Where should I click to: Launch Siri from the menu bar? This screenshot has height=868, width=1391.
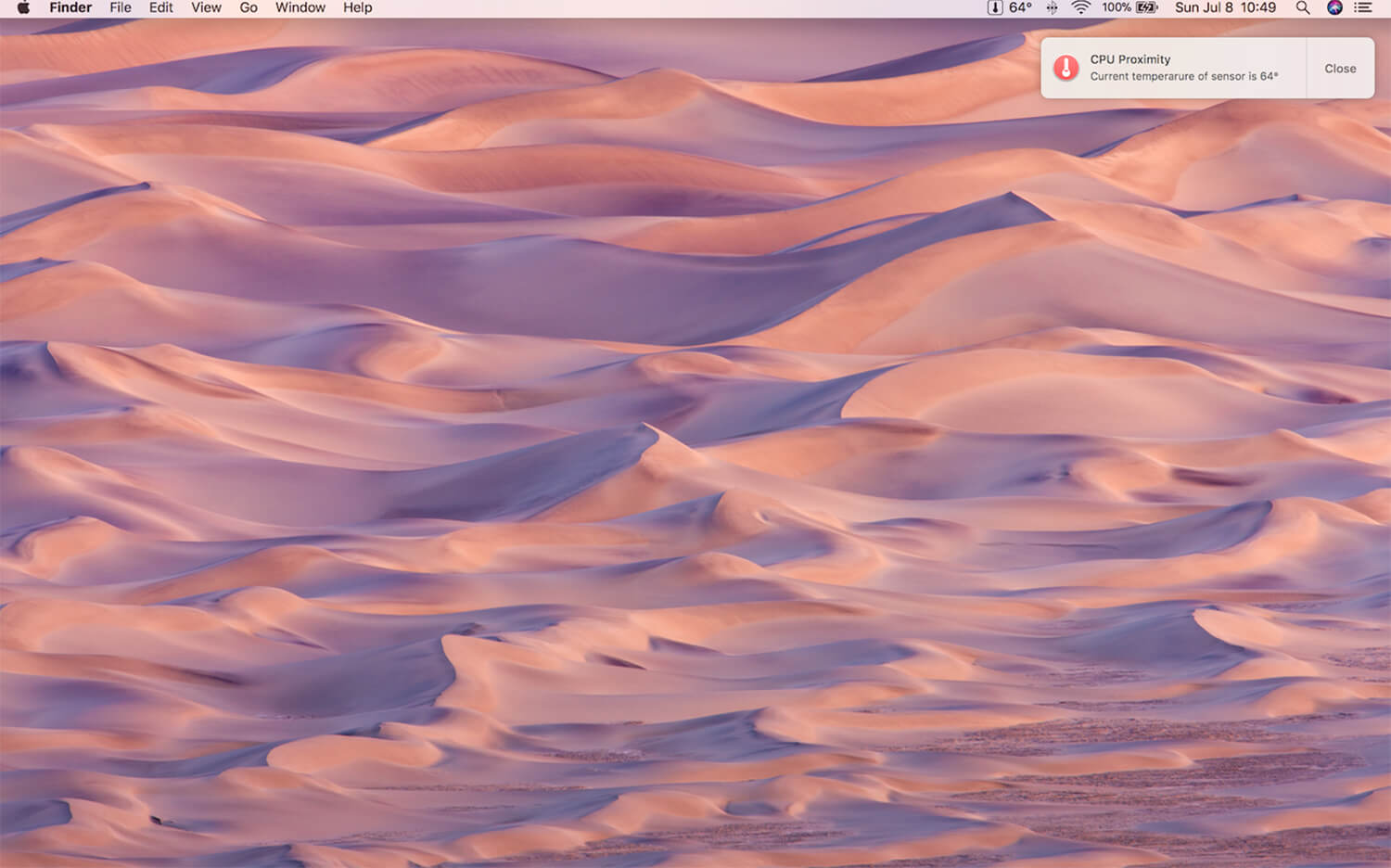click(x=1334, y=7)
